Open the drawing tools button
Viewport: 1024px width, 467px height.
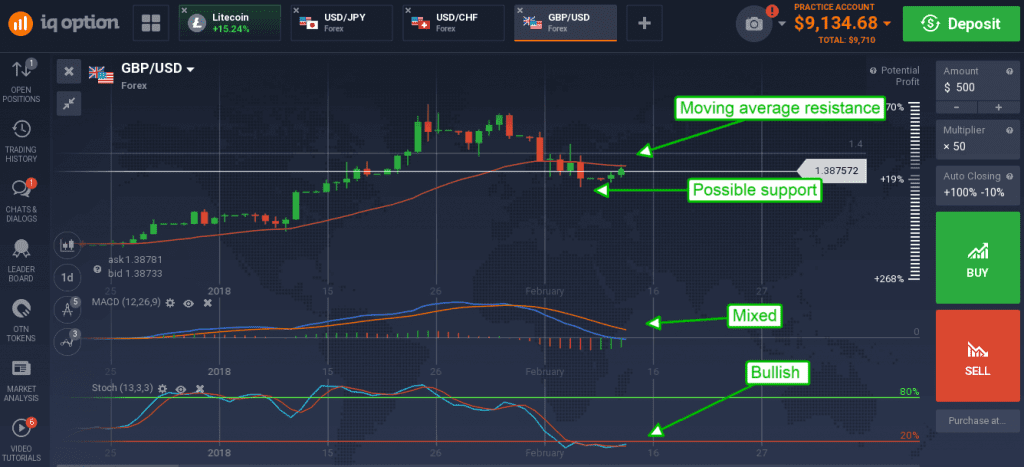pyautogui.click(x=67, y=309)
